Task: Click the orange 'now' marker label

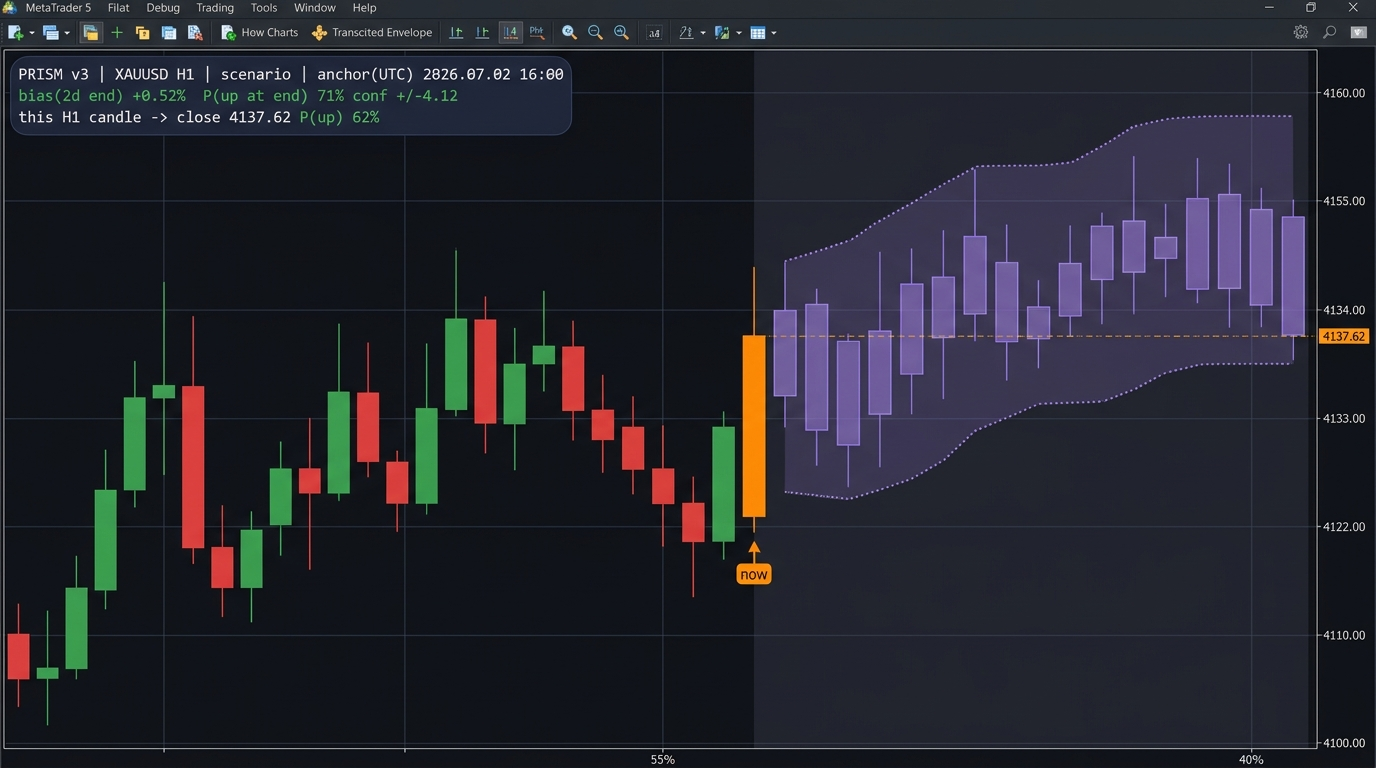Action: [x=754, y=574]
